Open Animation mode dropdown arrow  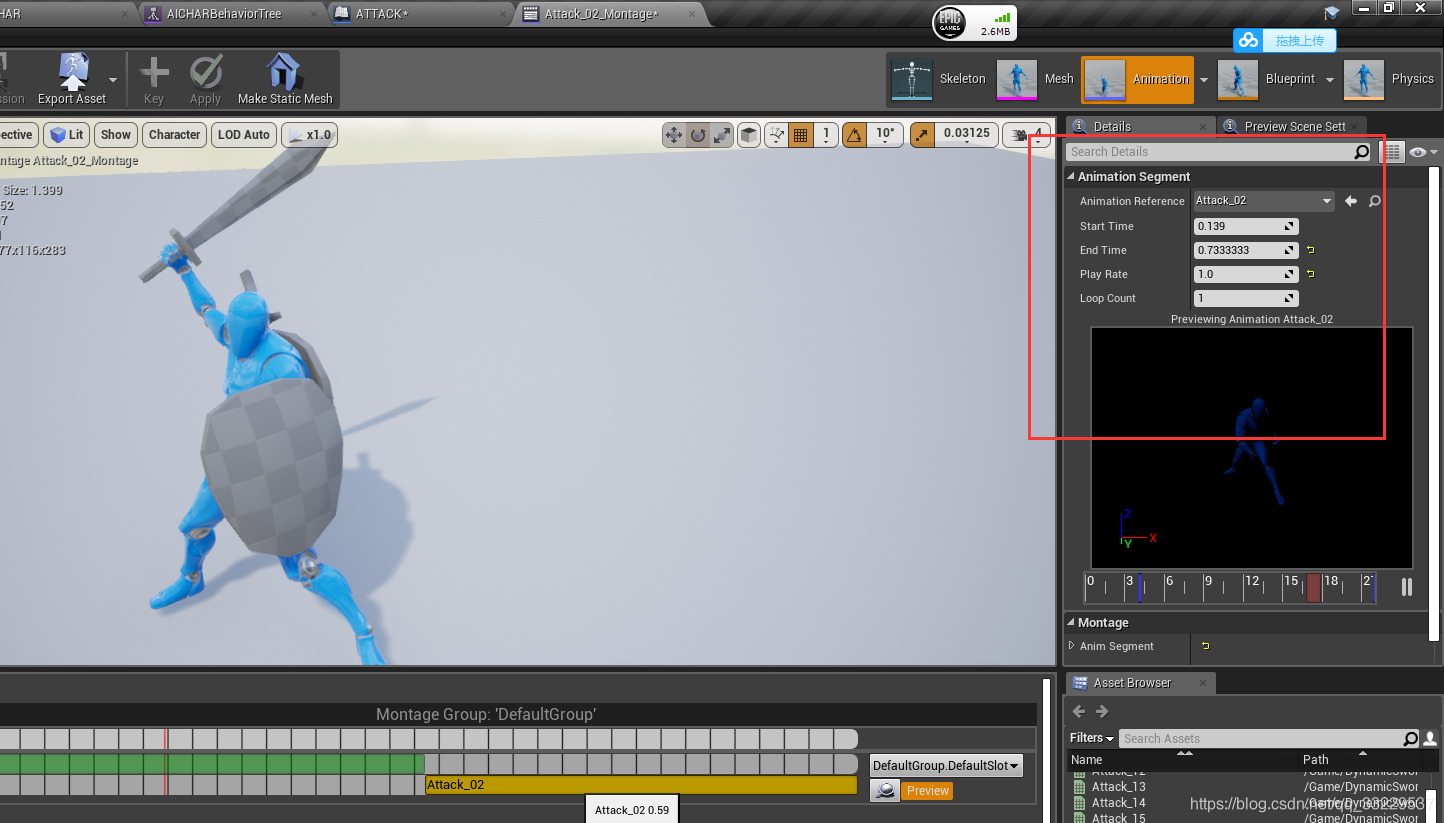click(x=1204, y=80)
